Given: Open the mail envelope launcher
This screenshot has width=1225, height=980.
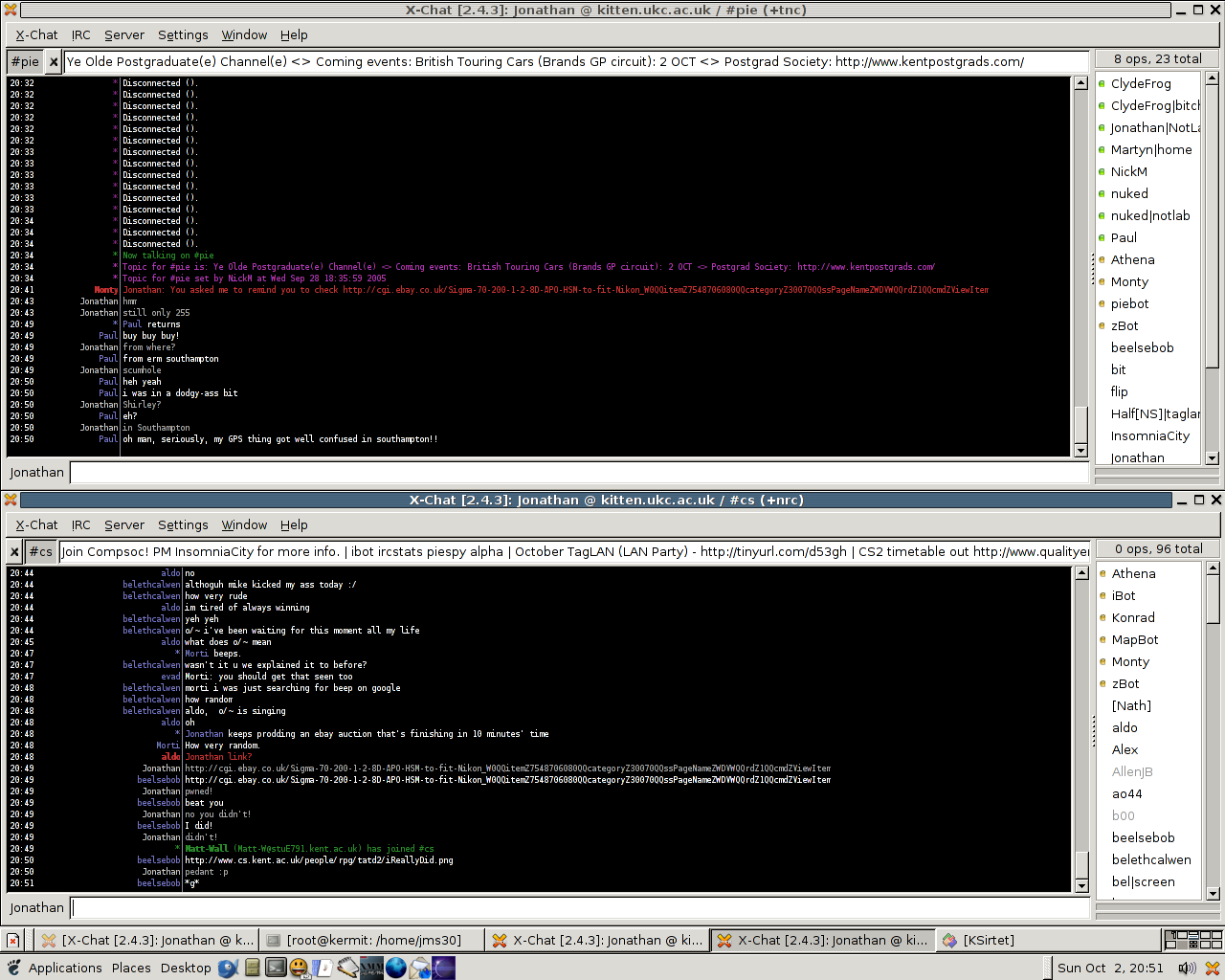Looking at the screenshot, I should pyautogui.click(x=420, y=968).
